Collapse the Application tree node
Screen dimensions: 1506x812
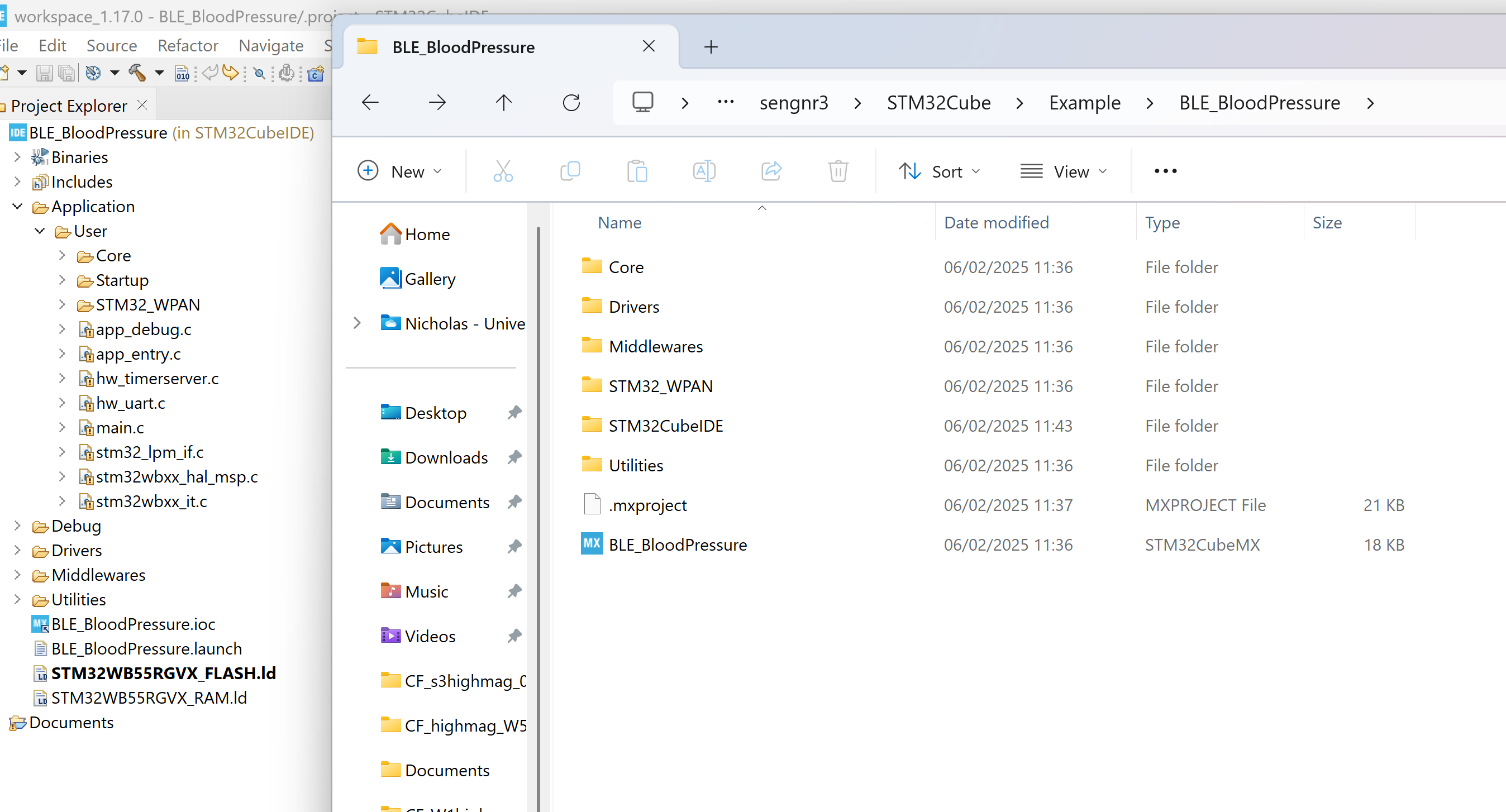pyautogui.click(x=16, y=207)
